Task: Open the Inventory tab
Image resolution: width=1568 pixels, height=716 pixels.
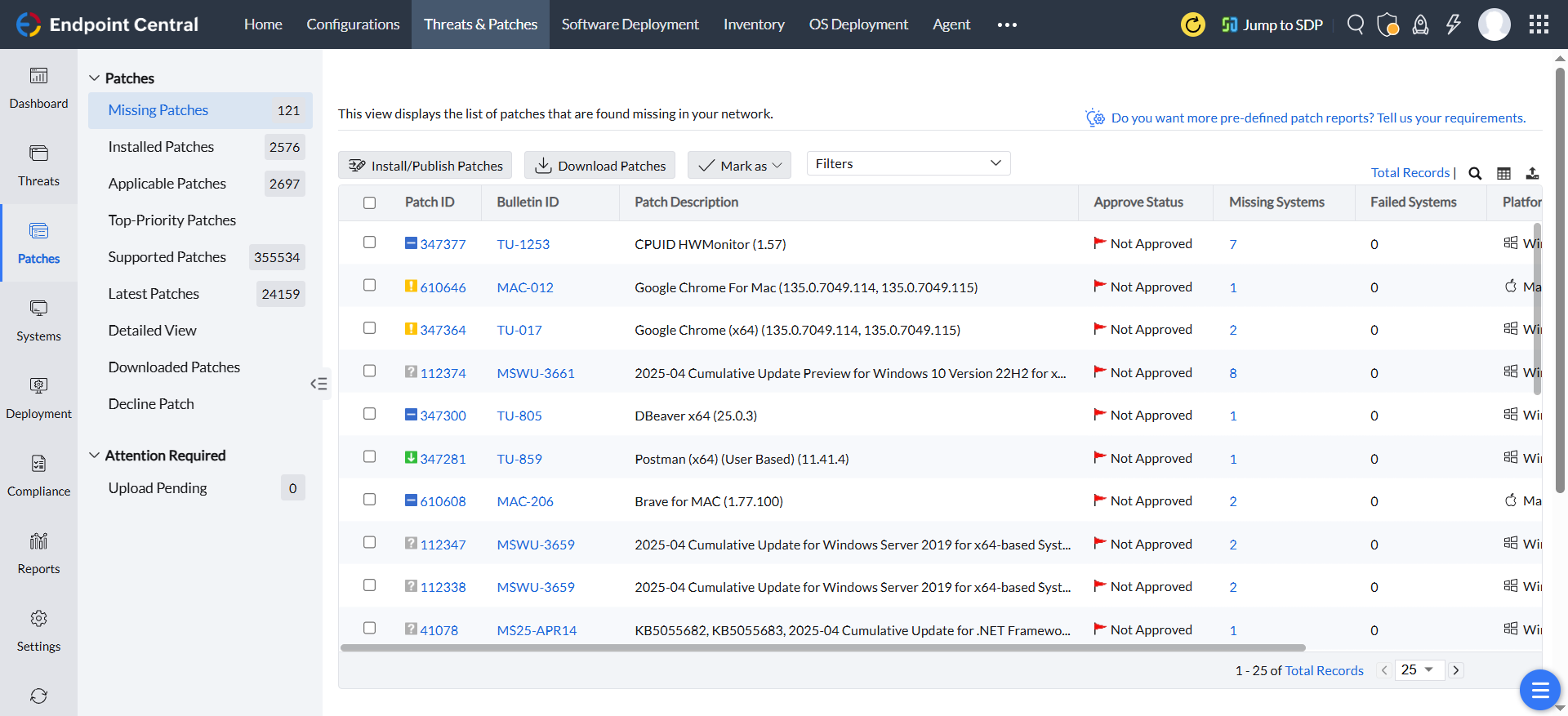Action: pos(753,24)
